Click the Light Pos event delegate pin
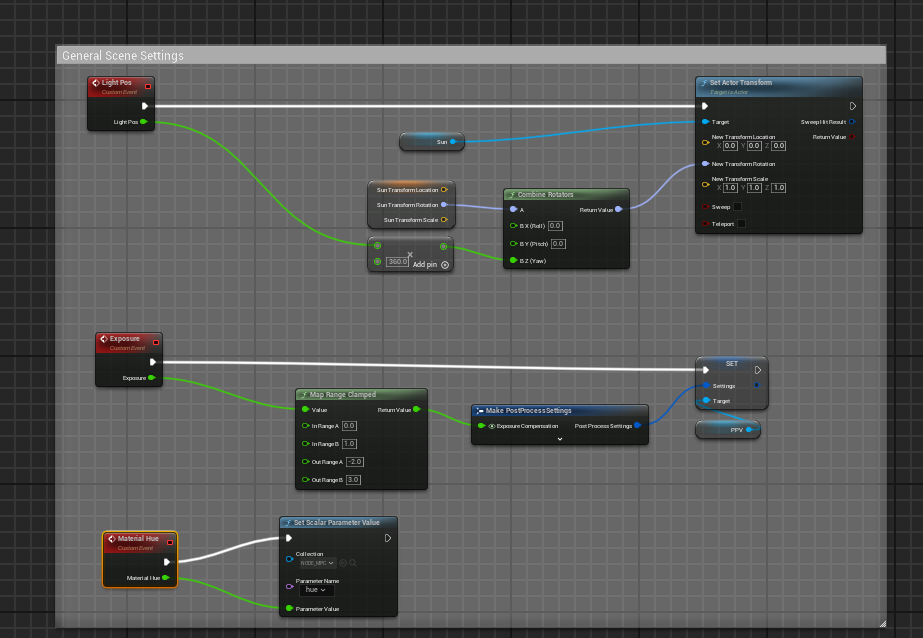The height and width of the screenshot is (638, 923). [x=148, y=86]
